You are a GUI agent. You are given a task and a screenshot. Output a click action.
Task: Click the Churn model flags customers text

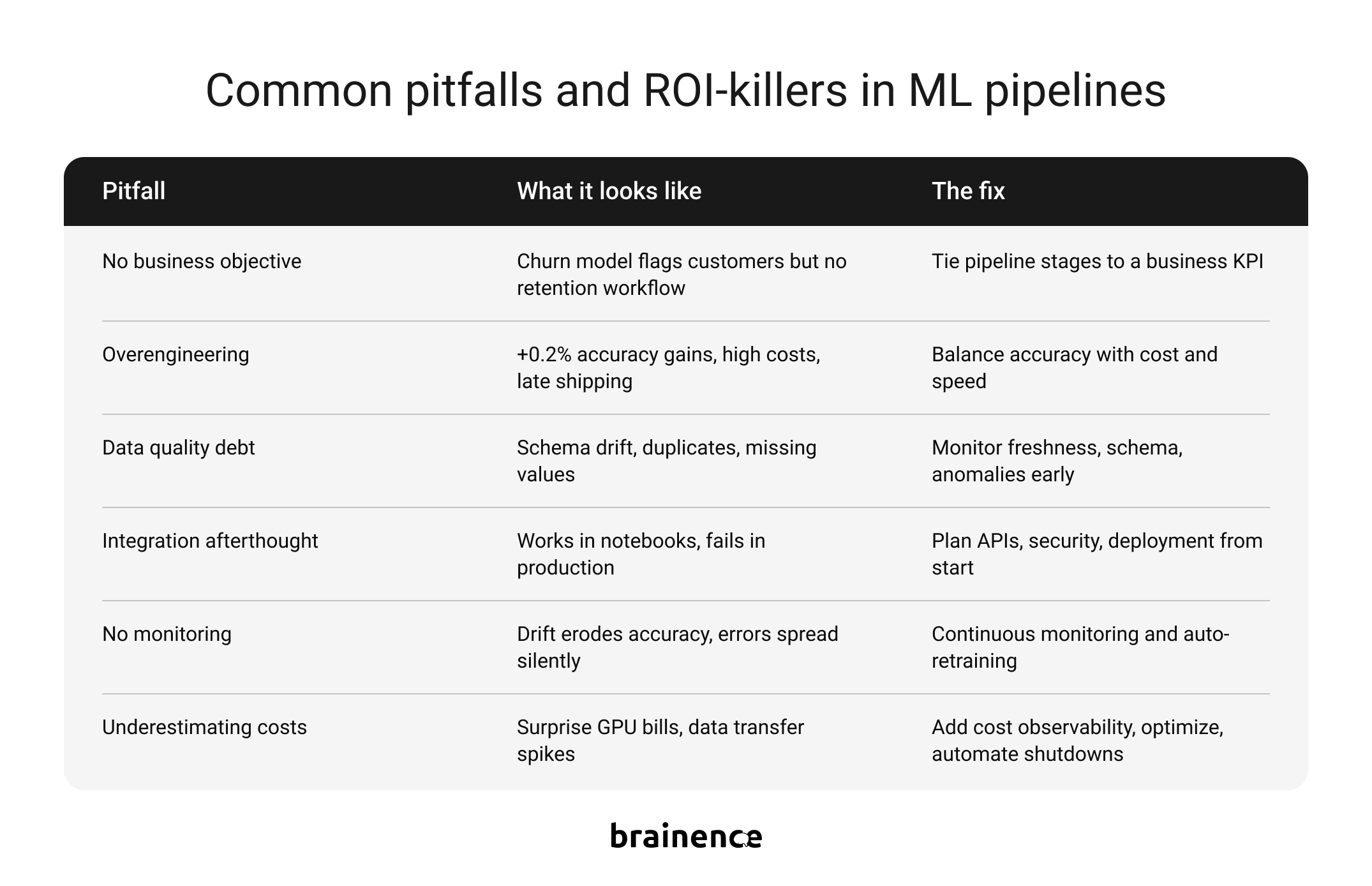point(682,274)
